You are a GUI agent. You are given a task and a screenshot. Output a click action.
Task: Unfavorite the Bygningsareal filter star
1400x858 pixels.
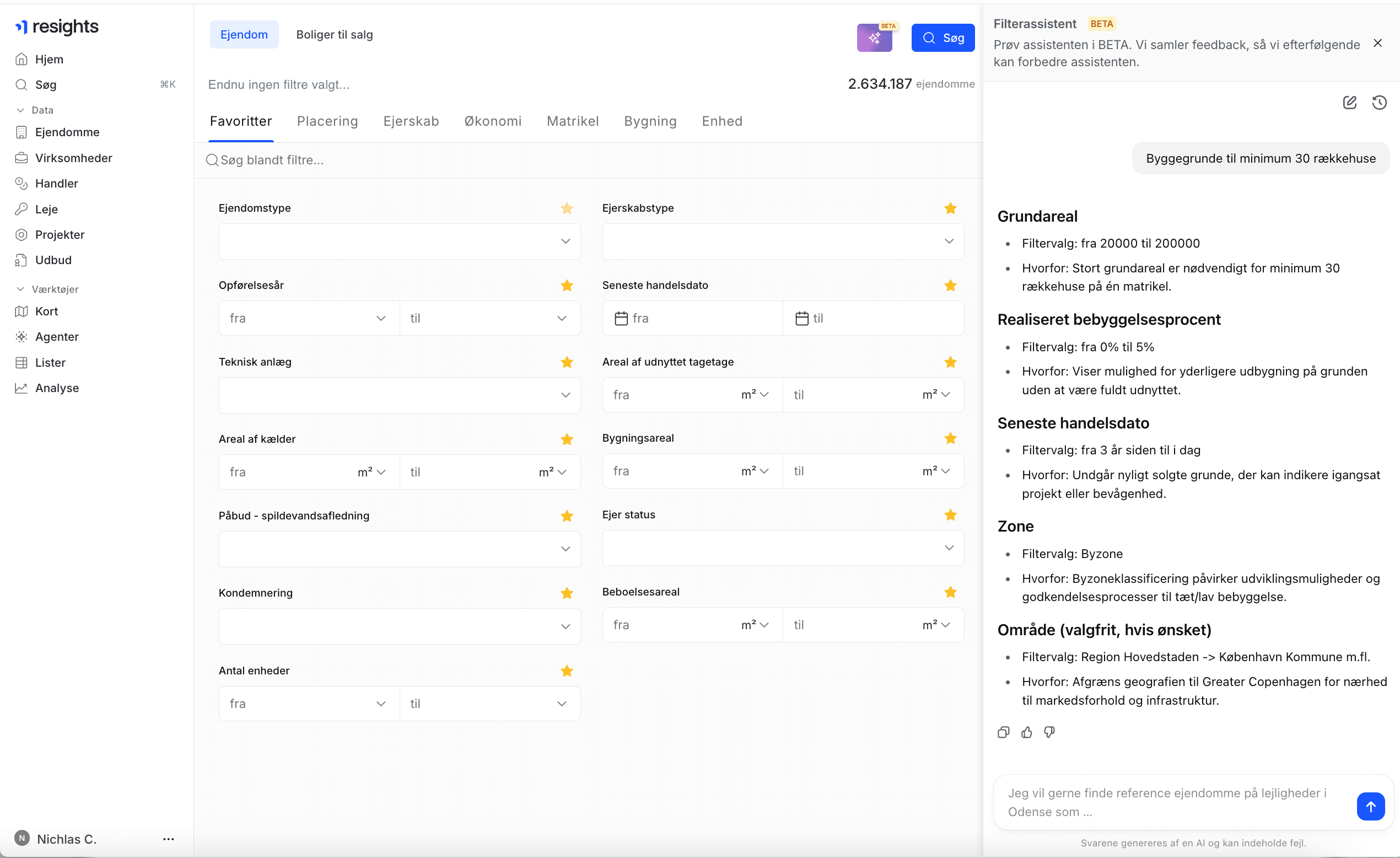tap(951, 438)
